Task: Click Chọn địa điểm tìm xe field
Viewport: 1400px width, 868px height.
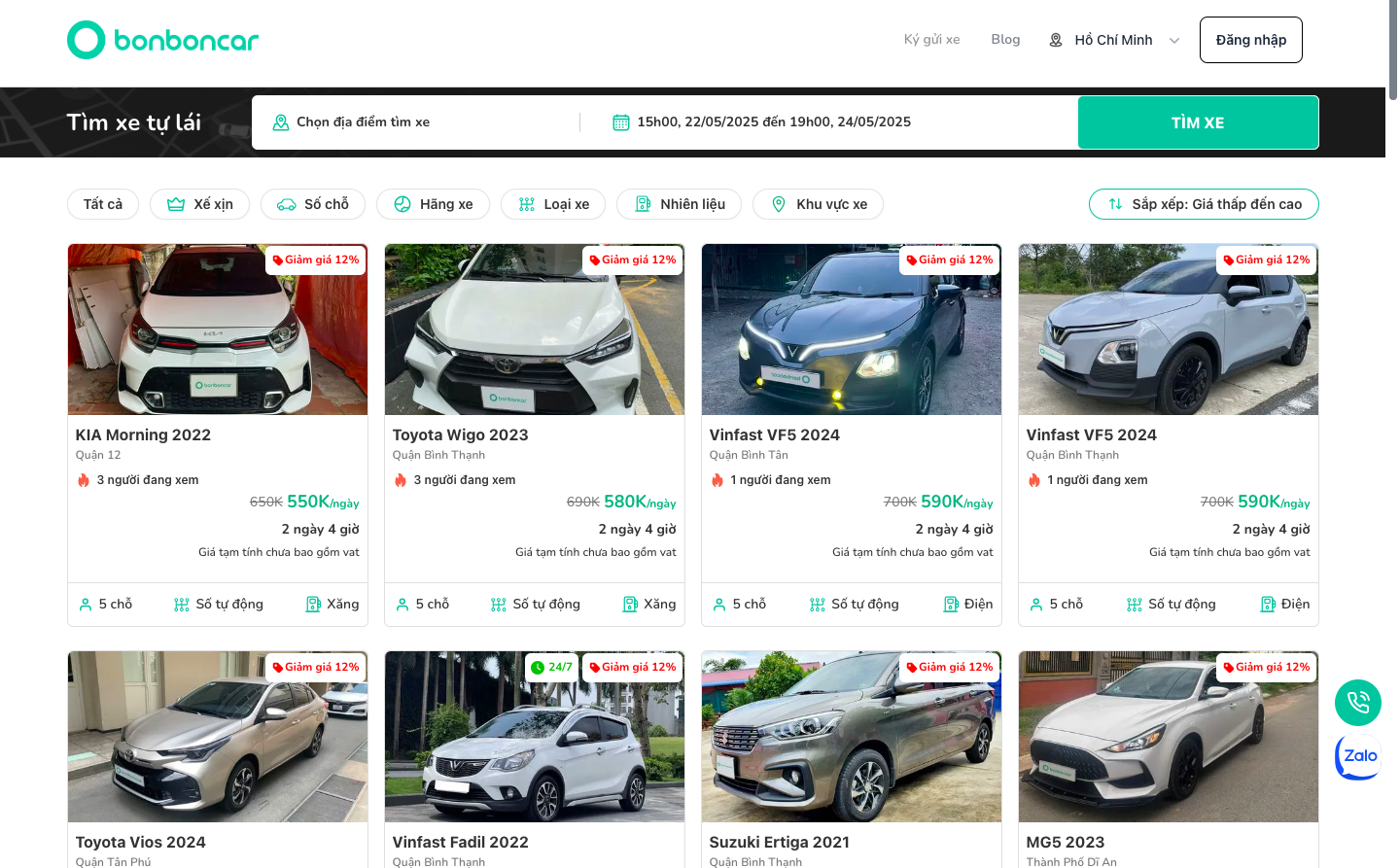Action: point(416,122)
